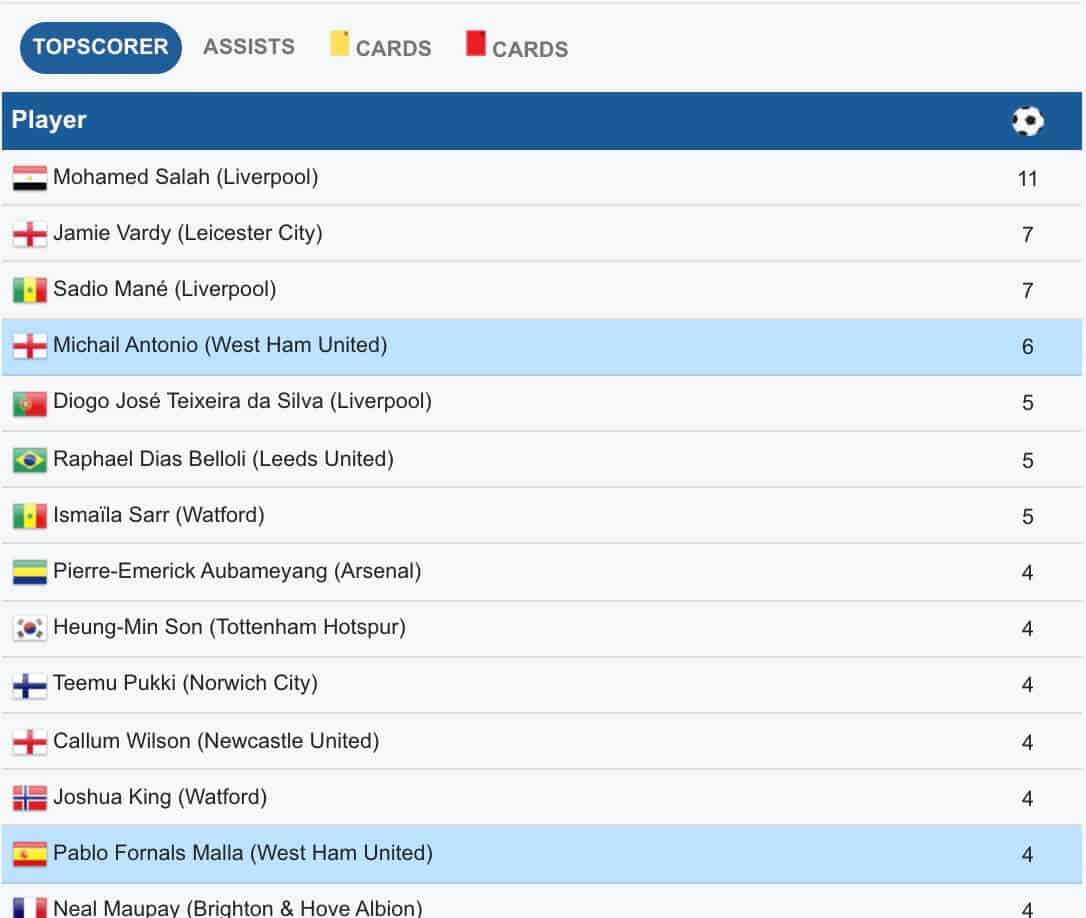Click Sadio Mané's goal count 7
This screenshot has width=1086, height=918.
[1027, 291]
